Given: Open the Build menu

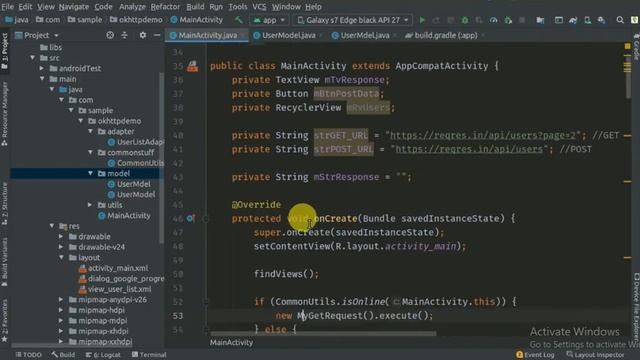Looking at the screenshot, I should (x=195, y=7).
